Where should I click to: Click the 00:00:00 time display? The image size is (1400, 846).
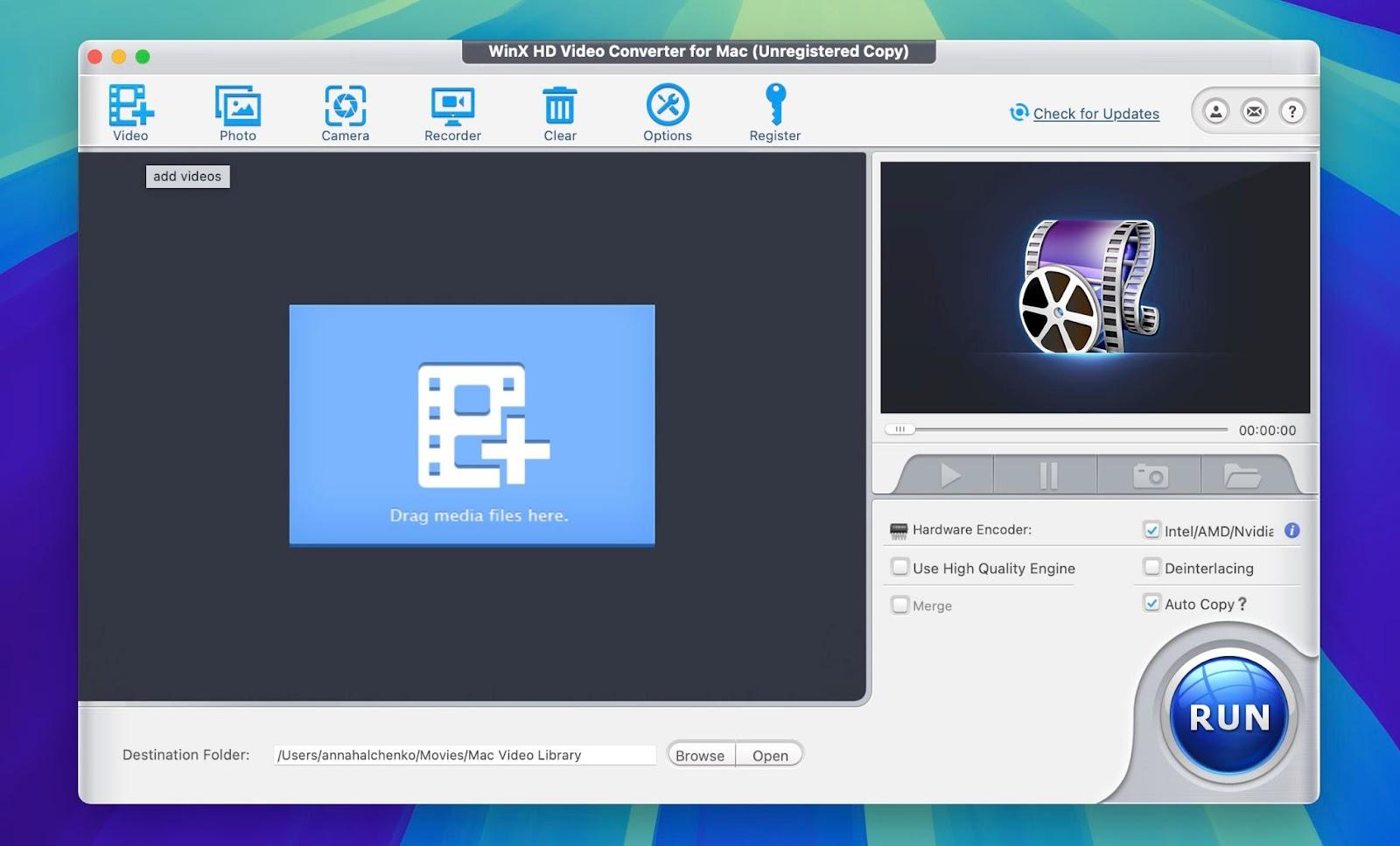tap(1267, 430)
